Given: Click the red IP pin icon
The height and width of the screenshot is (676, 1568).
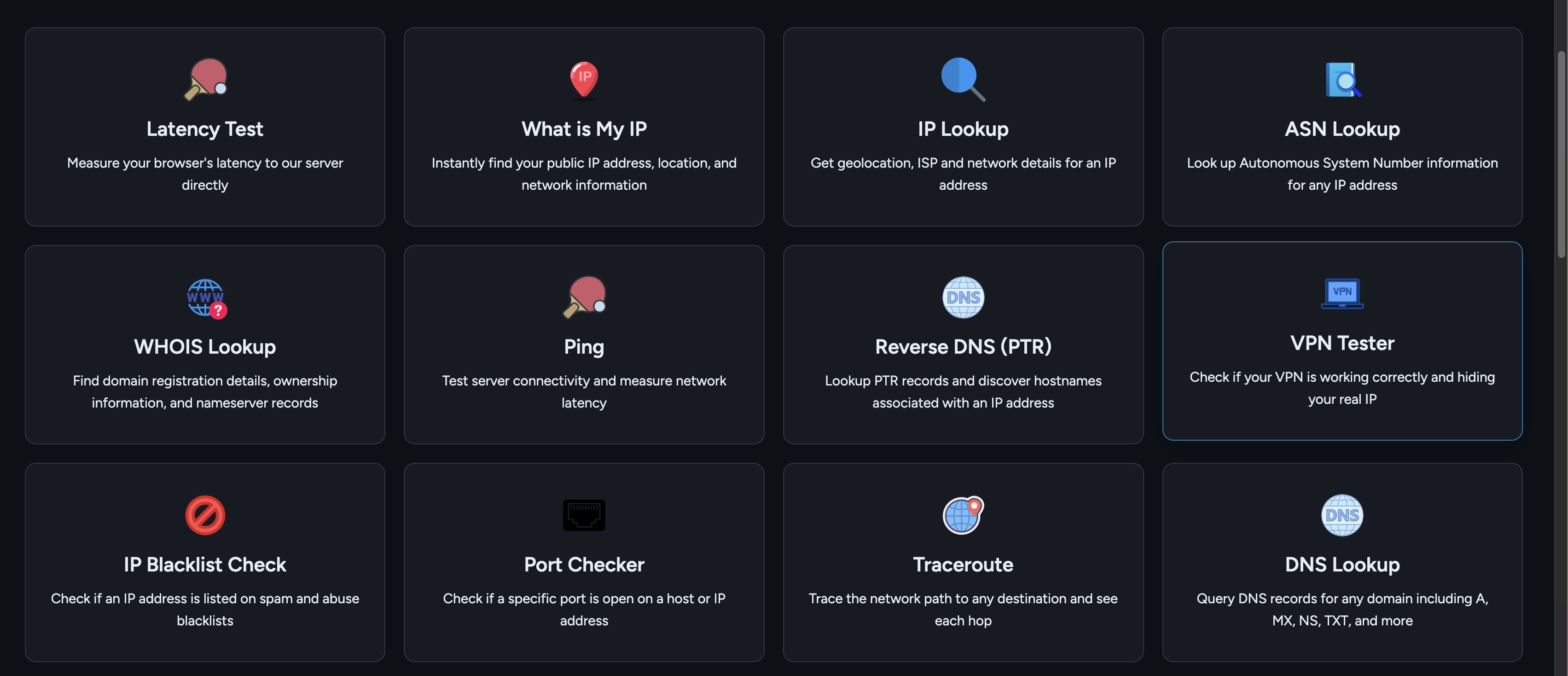Looking at the screenshot, I should click(x=584, y=79).
